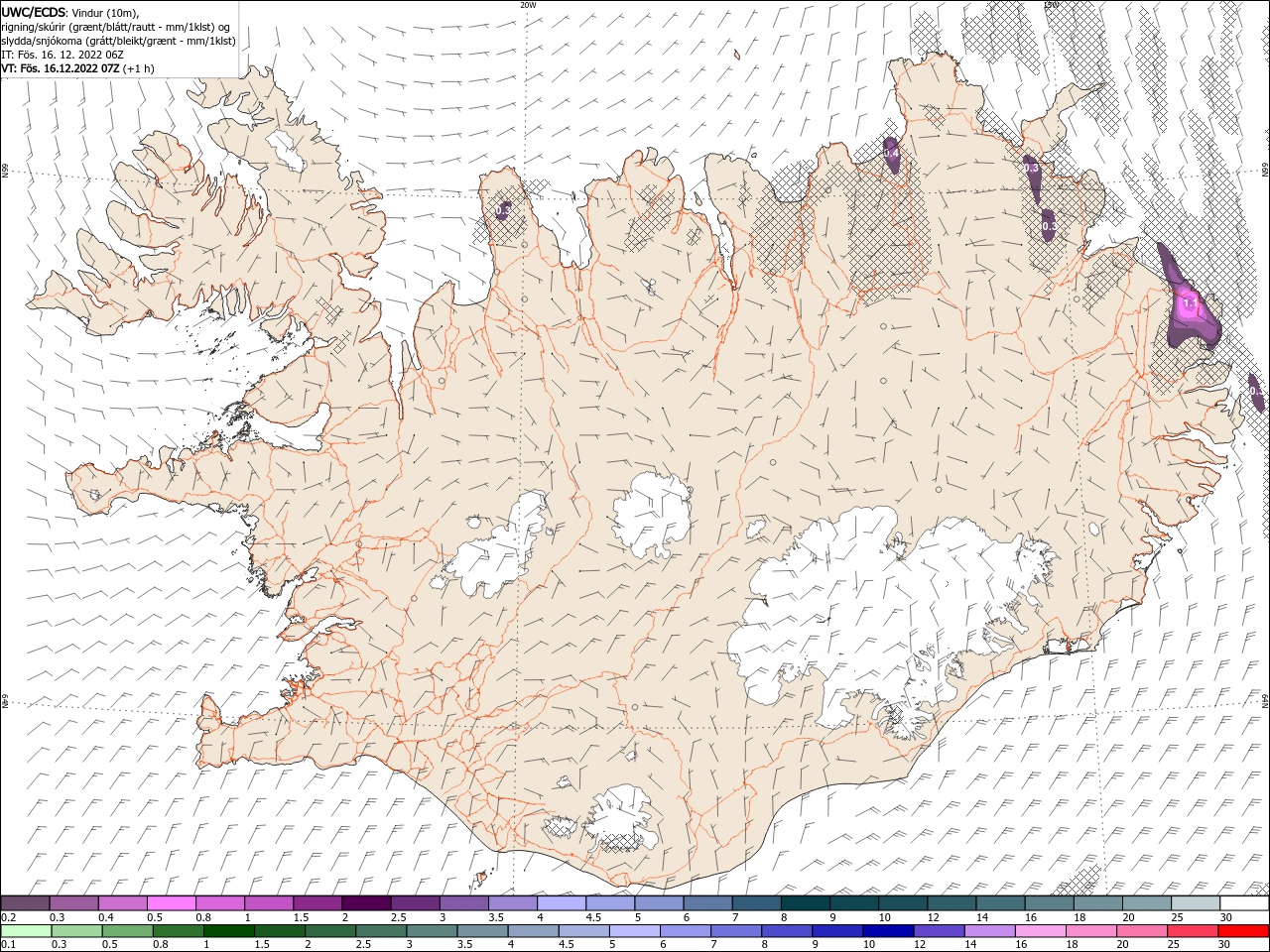Screen dimensions: 1270x952
Task: Pick top-row white legend swatch above 30
Action: (x=1243, y=903)
